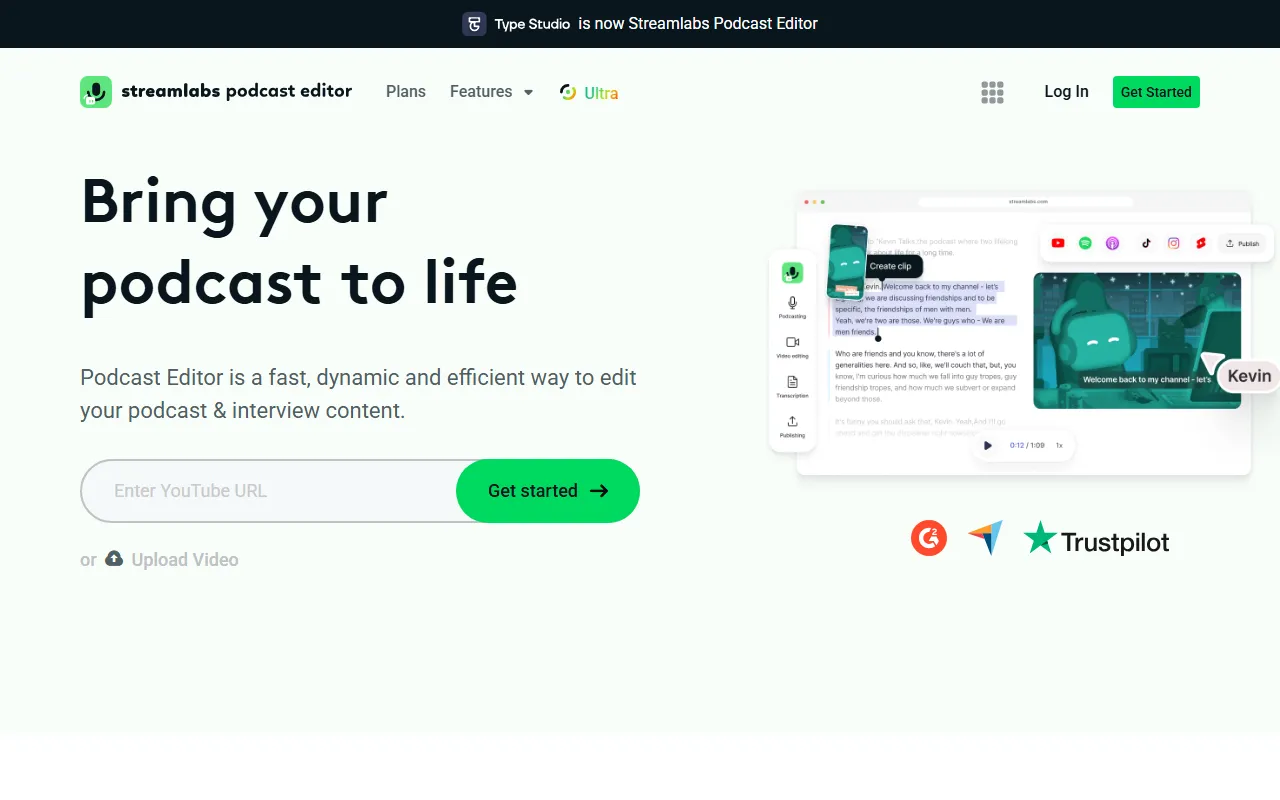Click the Spotify icon in preview image
The image size is (1280, 800).
click(x=1085, y=243)
